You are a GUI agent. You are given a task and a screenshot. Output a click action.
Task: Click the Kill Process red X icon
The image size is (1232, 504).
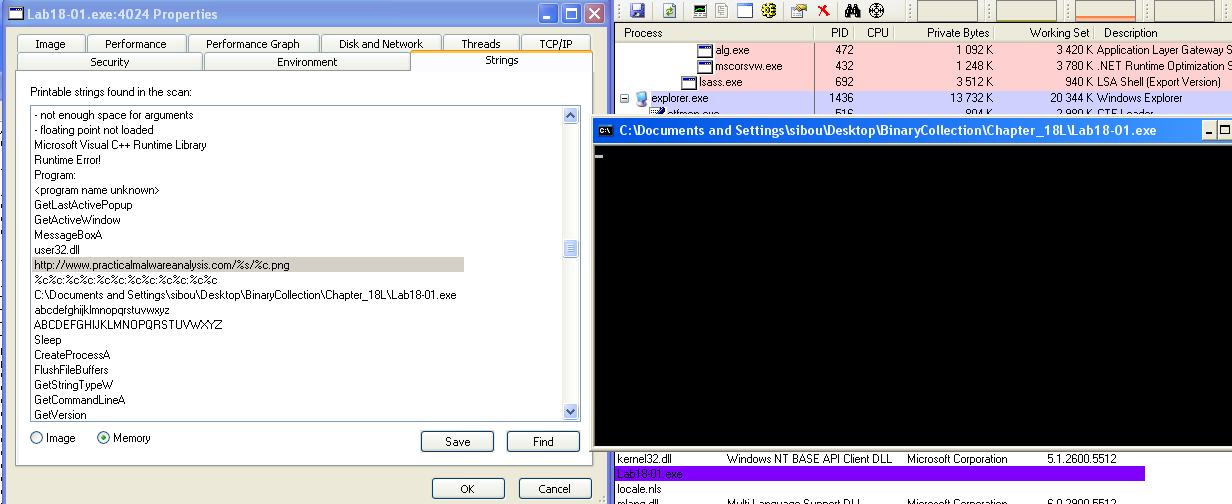coord(823,11)
